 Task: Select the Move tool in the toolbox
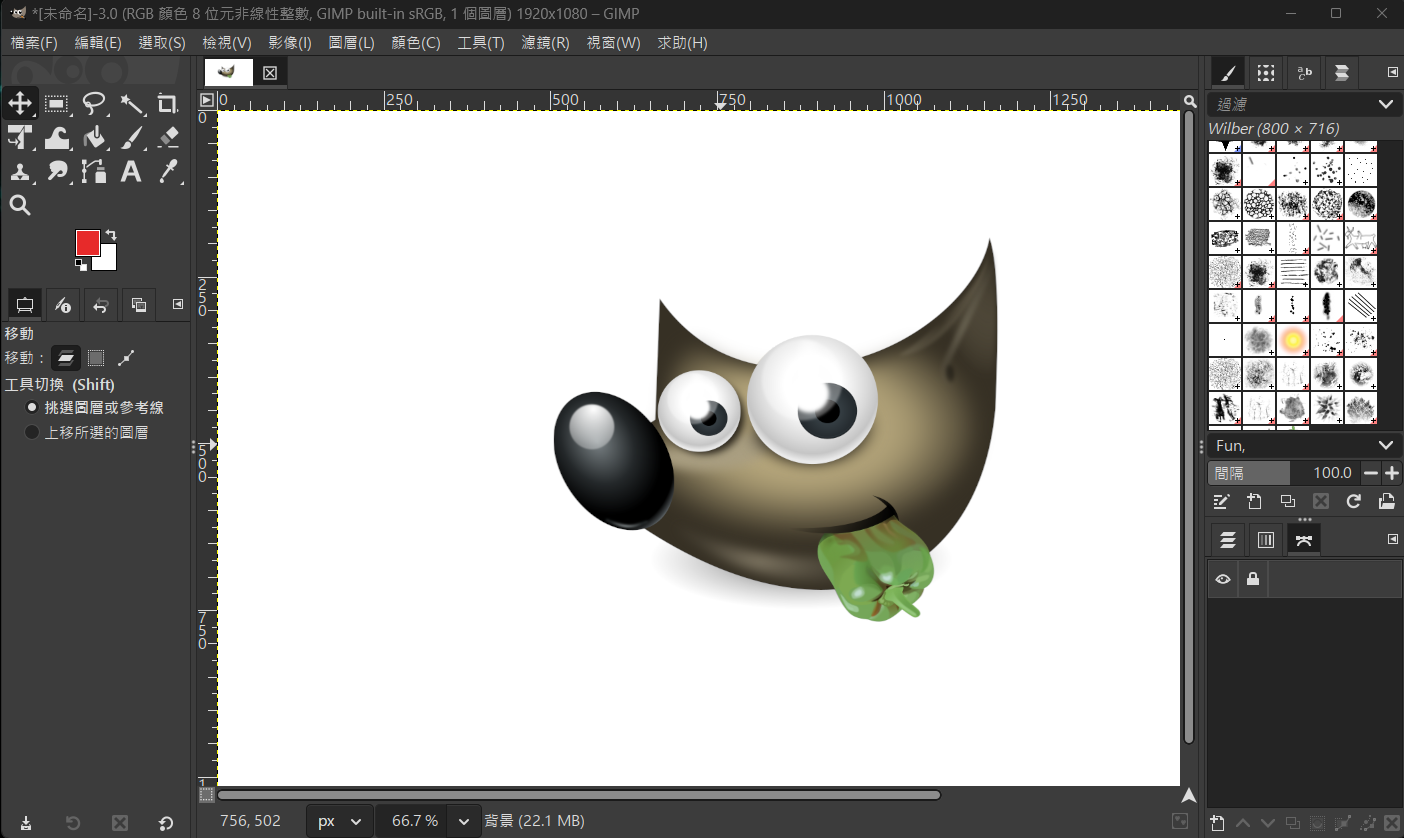coord(20,103)
